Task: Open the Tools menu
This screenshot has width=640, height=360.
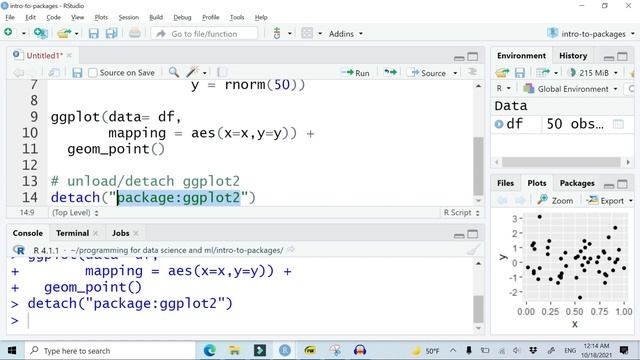Action: coord(237,18)
